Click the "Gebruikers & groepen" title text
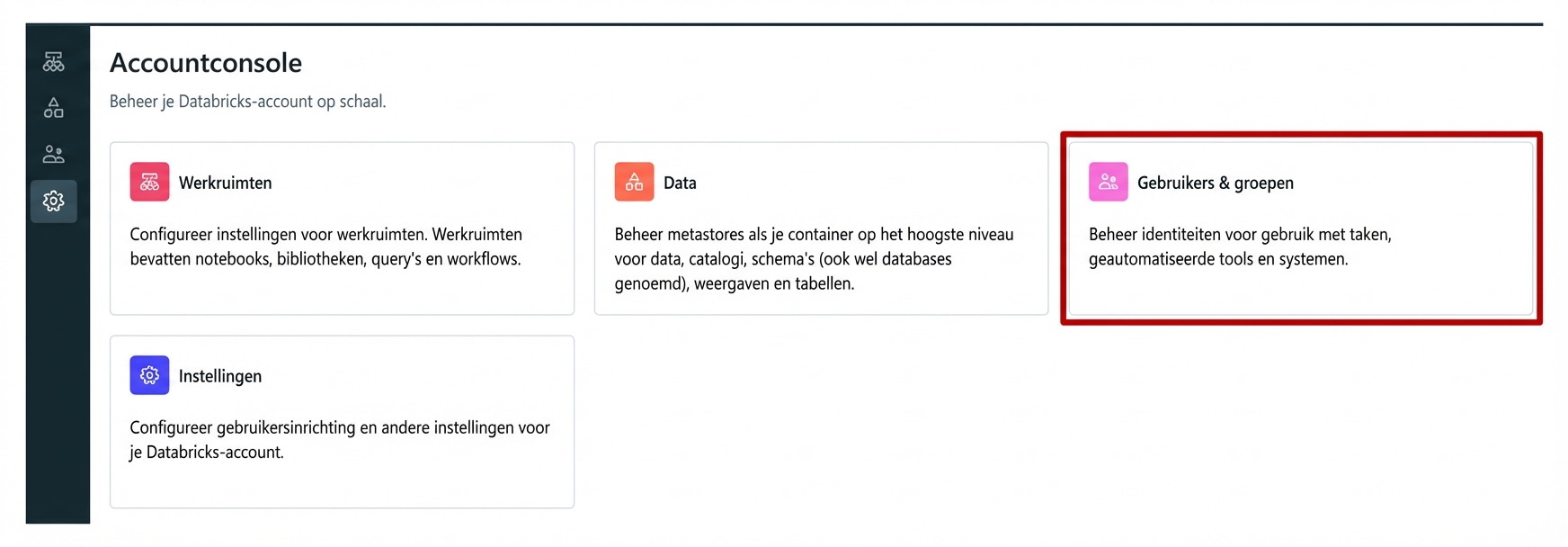 (1216, 183)
